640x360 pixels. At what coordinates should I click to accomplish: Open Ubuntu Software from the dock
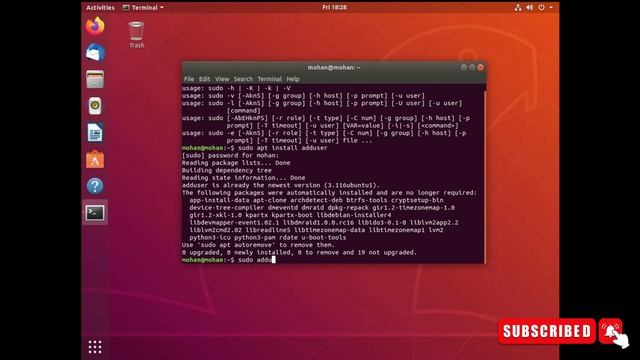pyautogui.click(x=95, y=159)
